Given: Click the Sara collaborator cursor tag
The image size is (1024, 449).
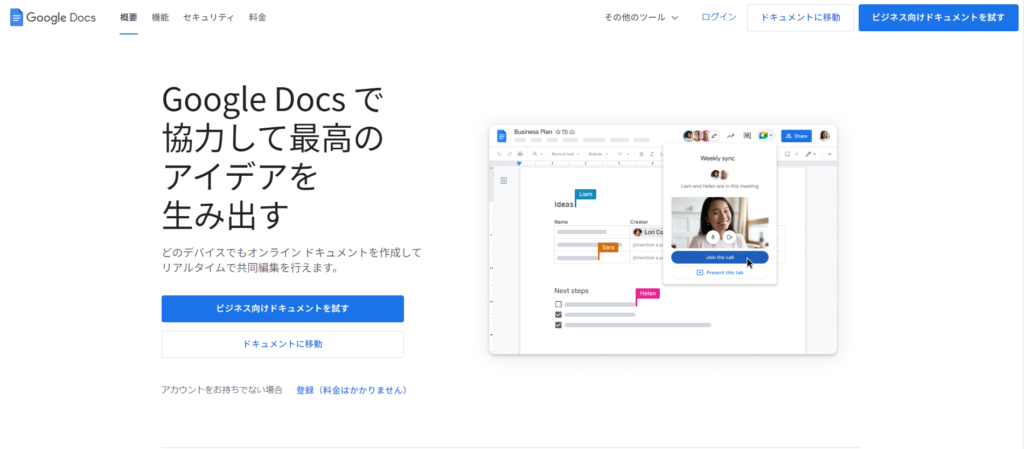Looking at the screenshot, I should (x=608, y=247).
